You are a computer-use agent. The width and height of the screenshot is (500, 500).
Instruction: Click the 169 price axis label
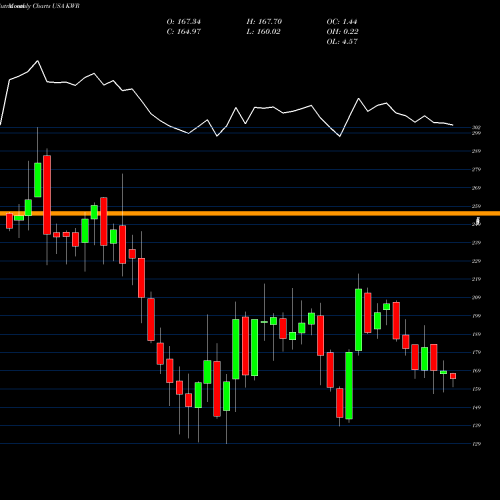tap(476, 371)
